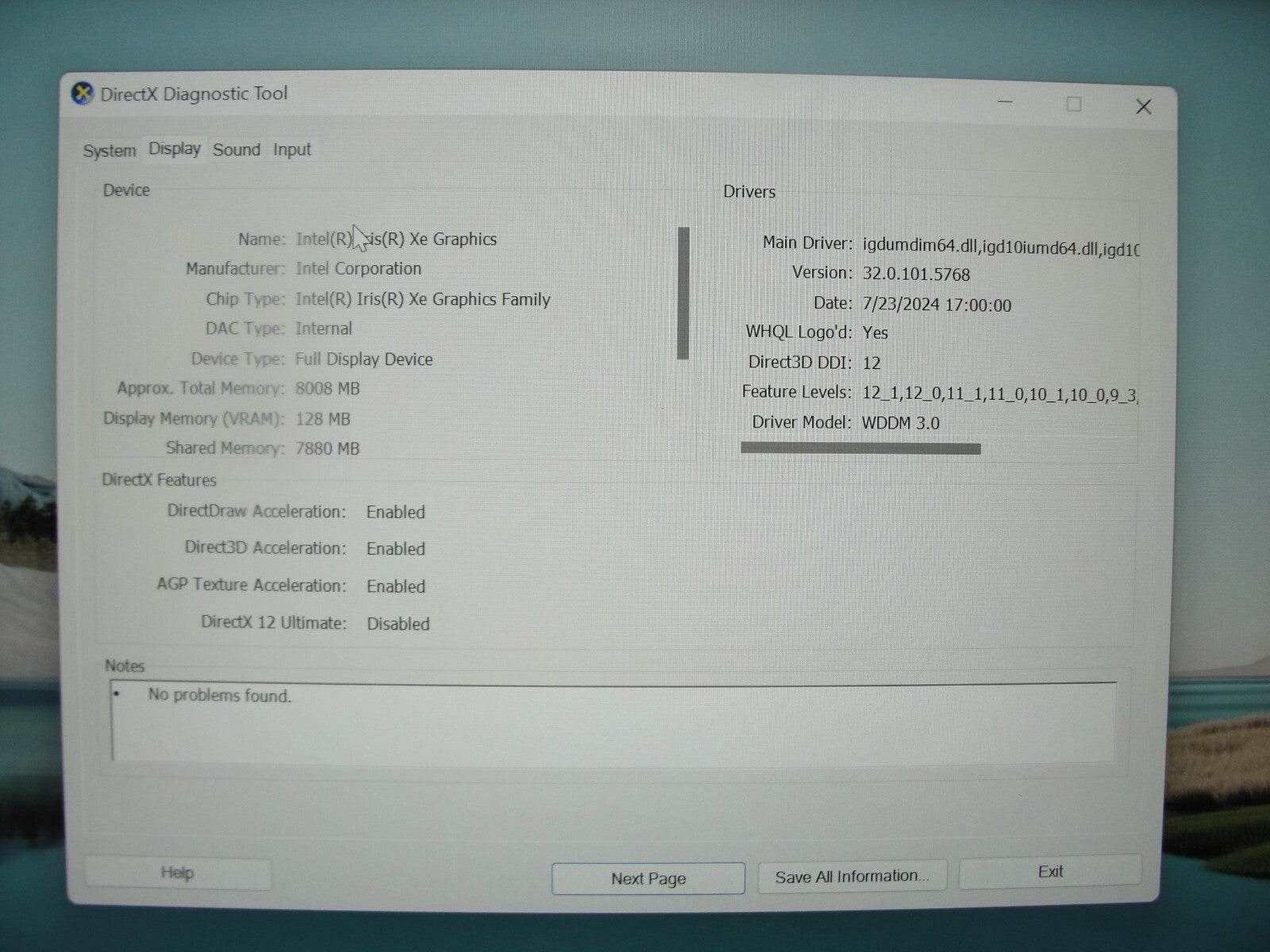Screen dimensions: 1270x952
Task: Click the Exit button
Action: click(x=1049, y=871)
